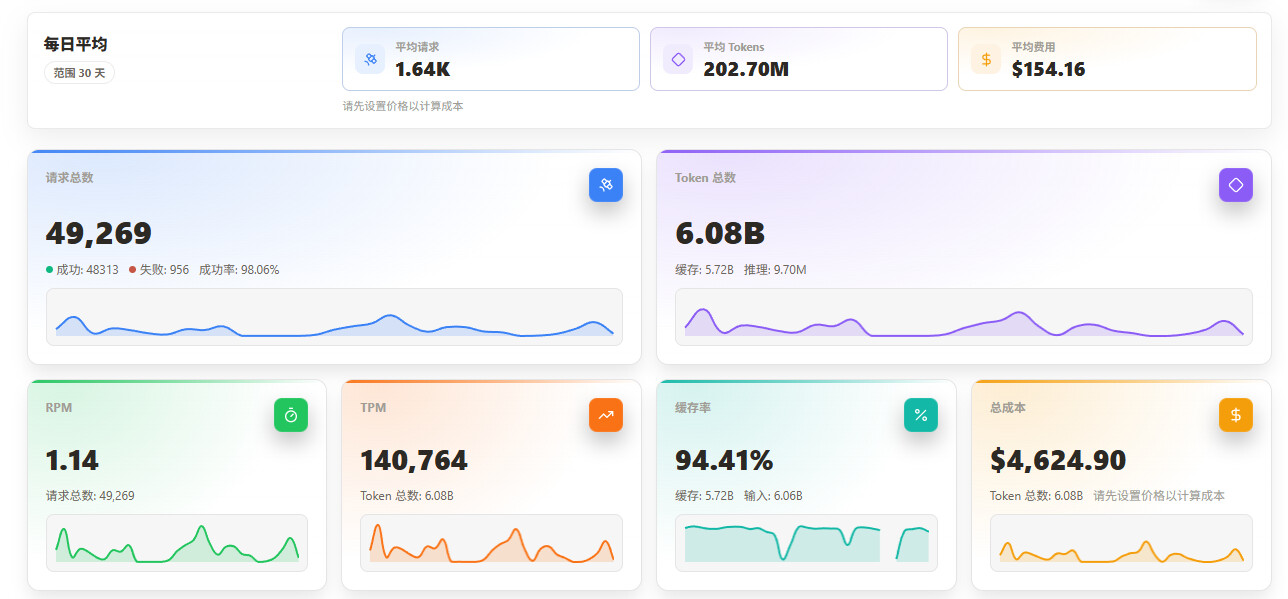Open the 平均 Tokens 202.70M tile
This screenshot has width=1288, height=599.
point(799,59)
